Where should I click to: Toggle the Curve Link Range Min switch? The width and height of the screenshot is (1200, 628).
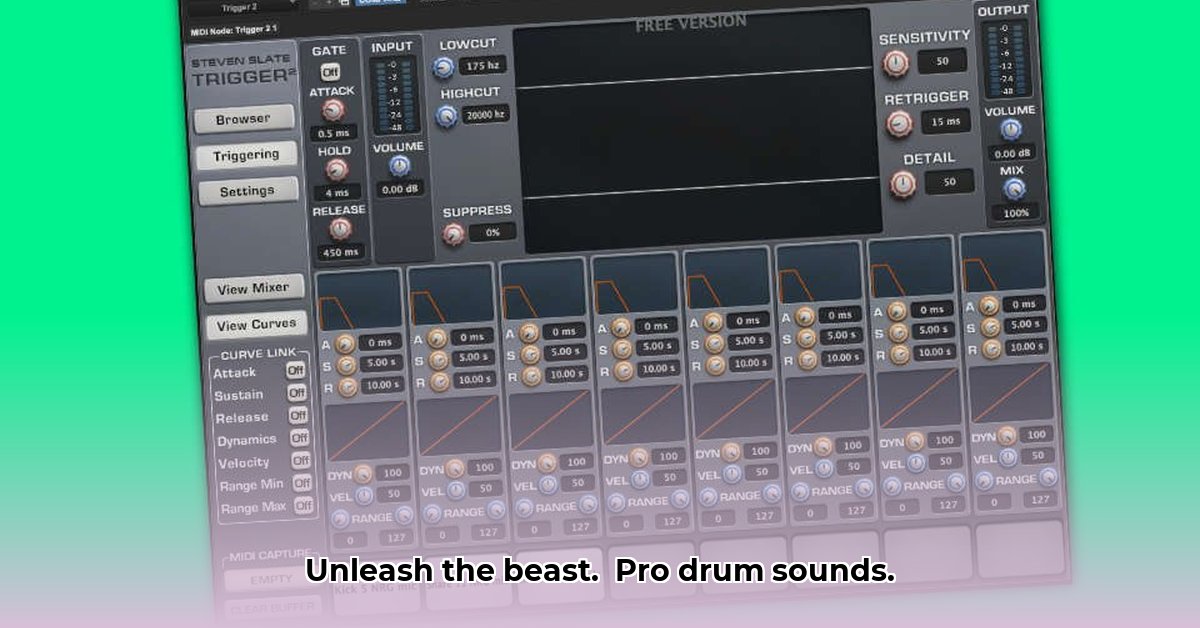tap(302, 484)
